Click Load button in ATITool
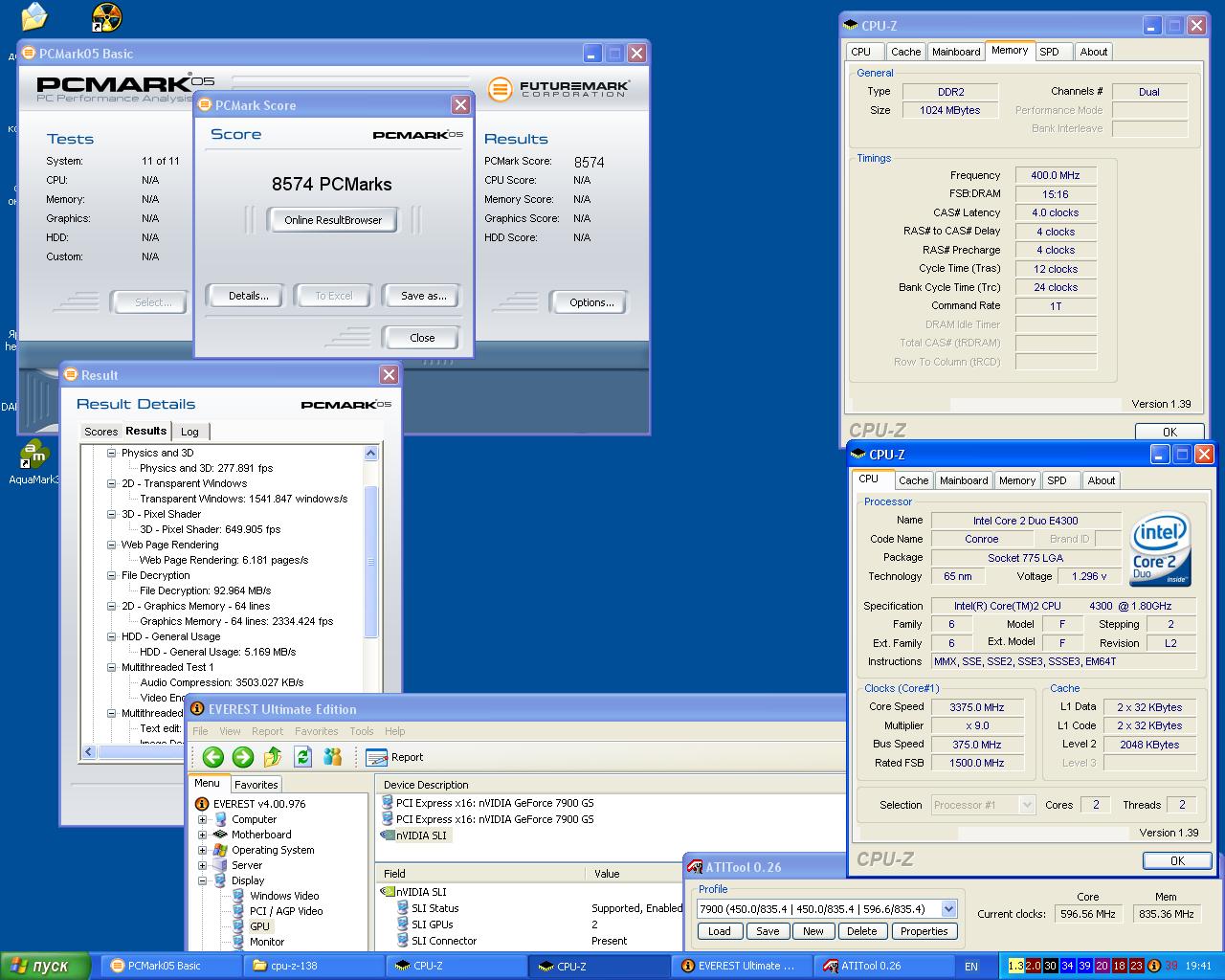This screenshot has height=980, width=1225. click(719, 931)
